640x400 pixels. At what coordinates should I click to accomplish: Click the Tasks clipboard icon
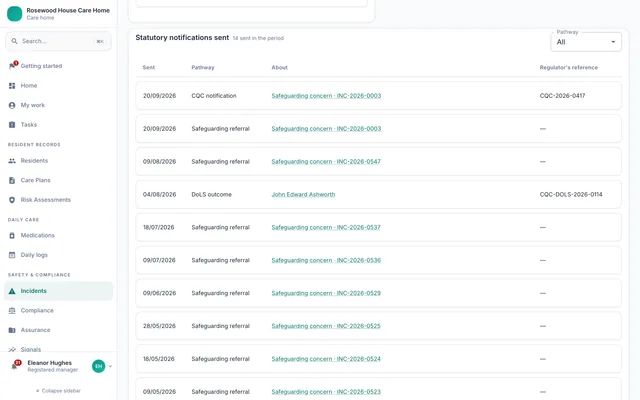click(12, 124)
